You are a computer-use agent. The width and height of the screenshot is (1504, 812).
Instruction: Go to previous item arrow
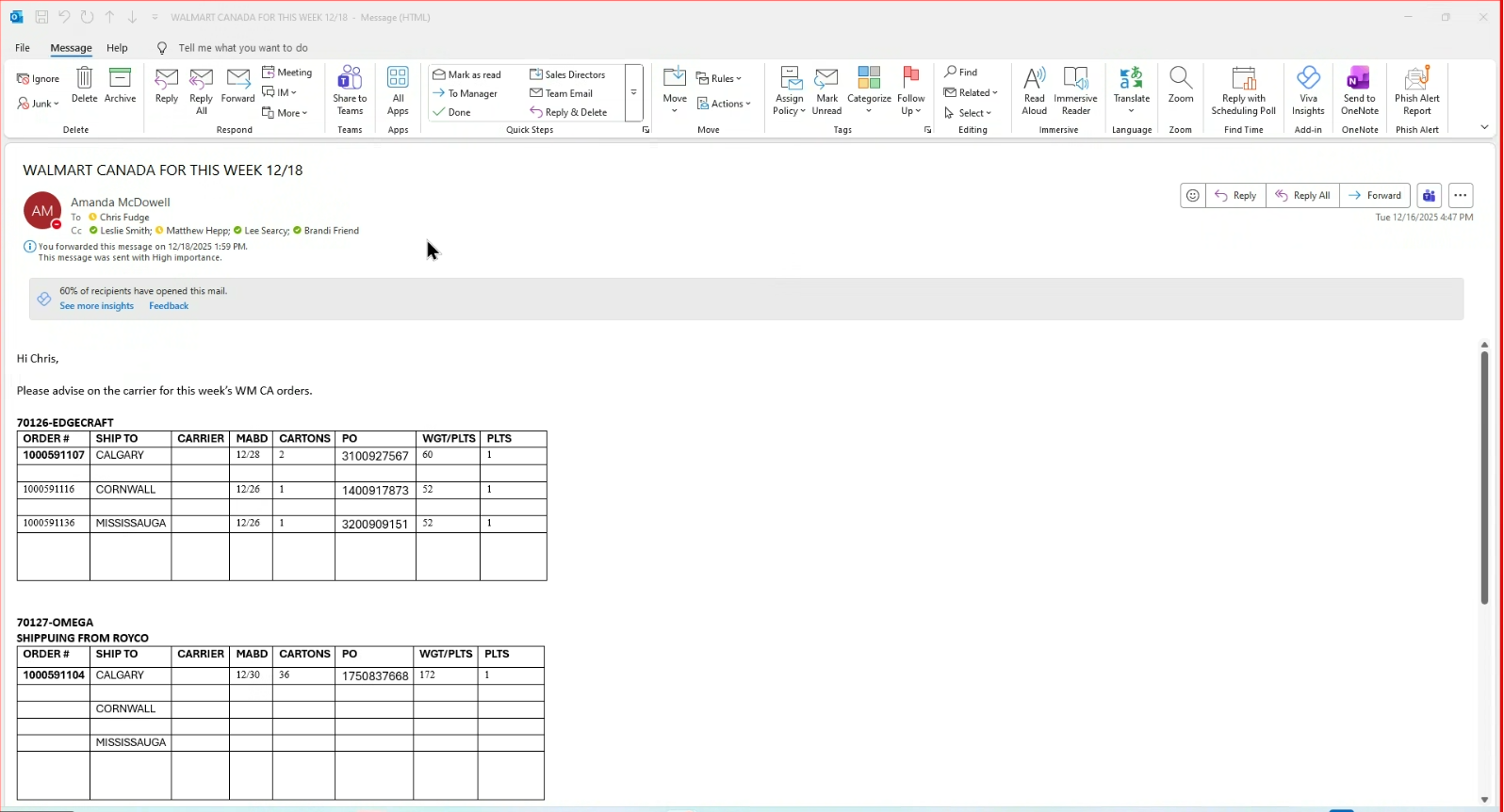(x=109, y=17)
